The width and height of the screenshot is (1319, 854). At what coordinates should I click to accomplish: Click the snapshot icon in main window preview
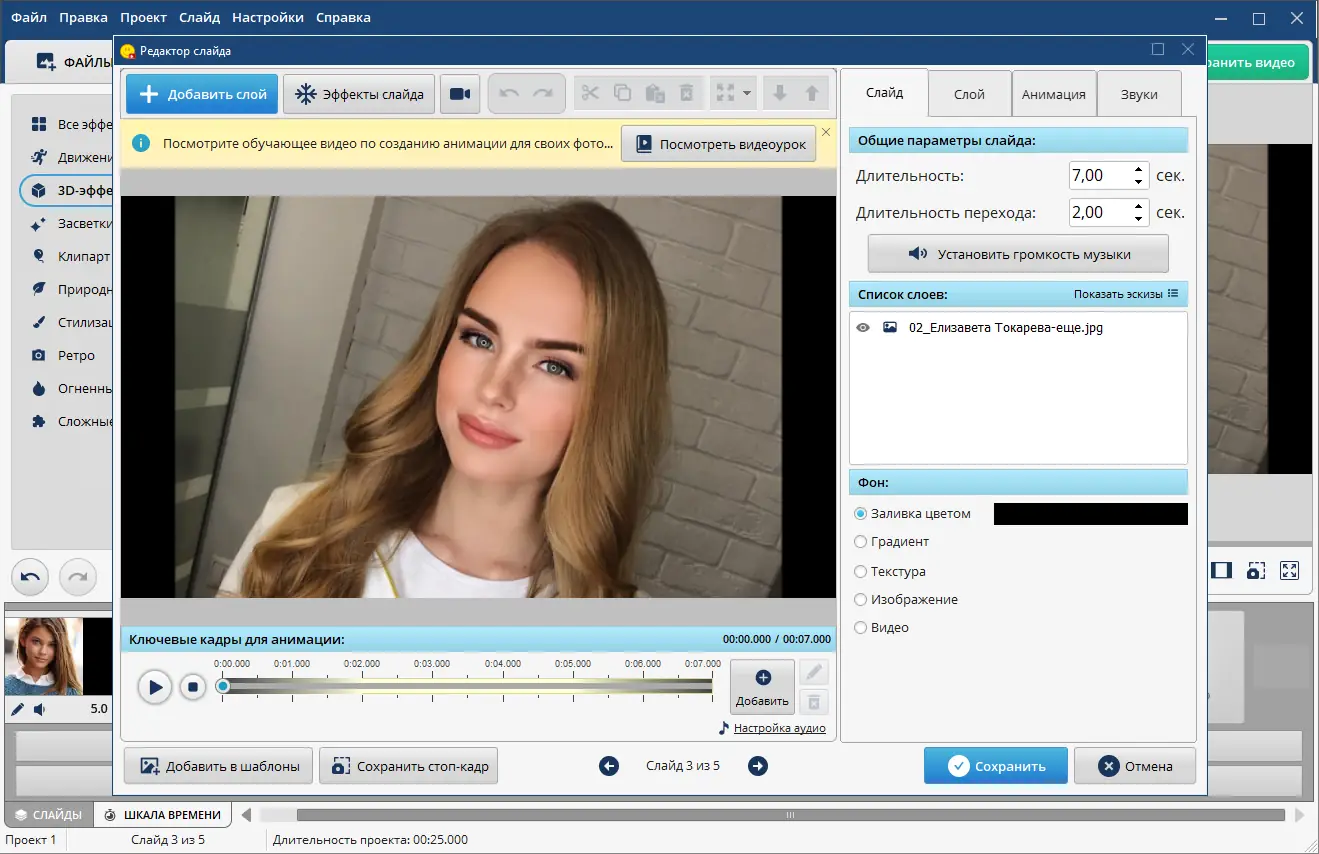click(x=1255, y=570)
